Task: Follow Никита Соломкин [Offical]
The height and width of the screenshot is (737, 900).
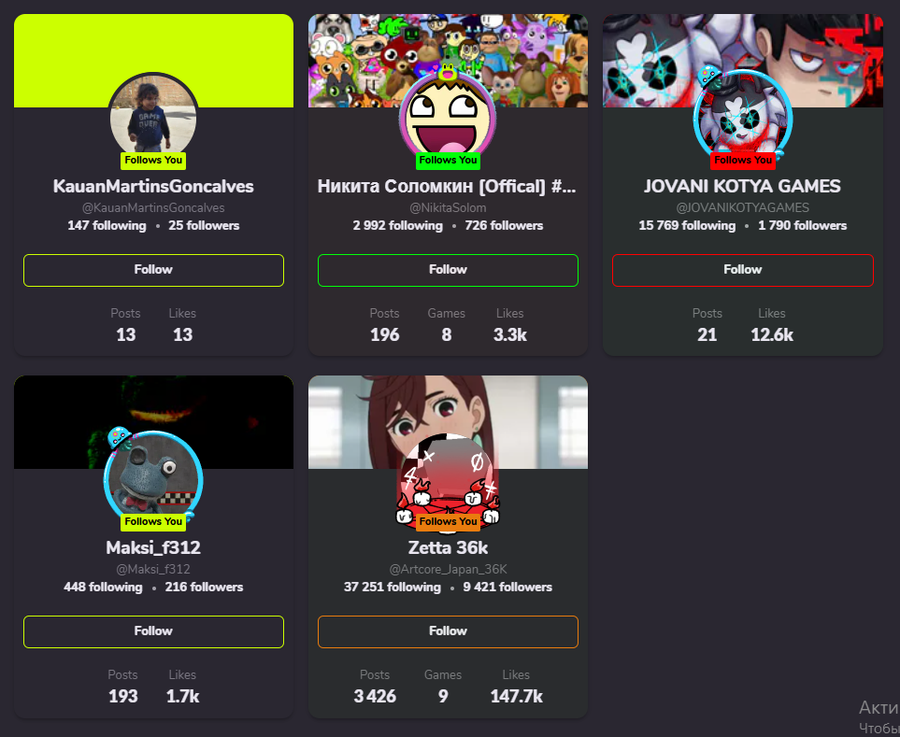Action: (x=448, y=270)
